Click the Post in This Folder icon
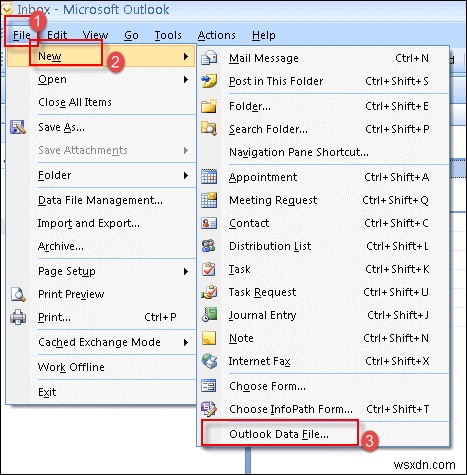 click(x=209, y=81)
